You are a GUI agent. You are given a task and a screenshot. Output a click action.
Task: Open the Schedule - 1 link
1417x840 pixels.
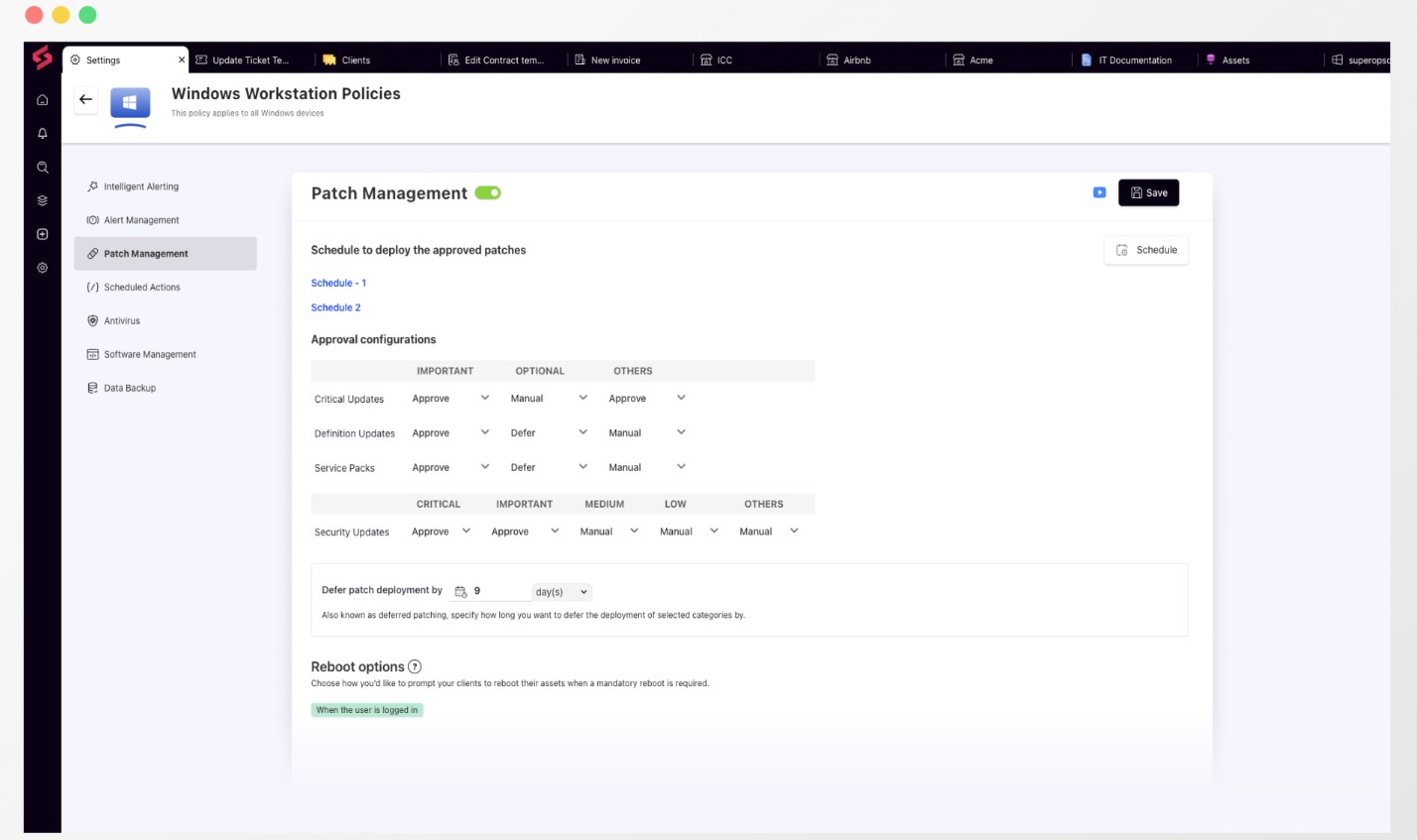click(x=338, y=283)
